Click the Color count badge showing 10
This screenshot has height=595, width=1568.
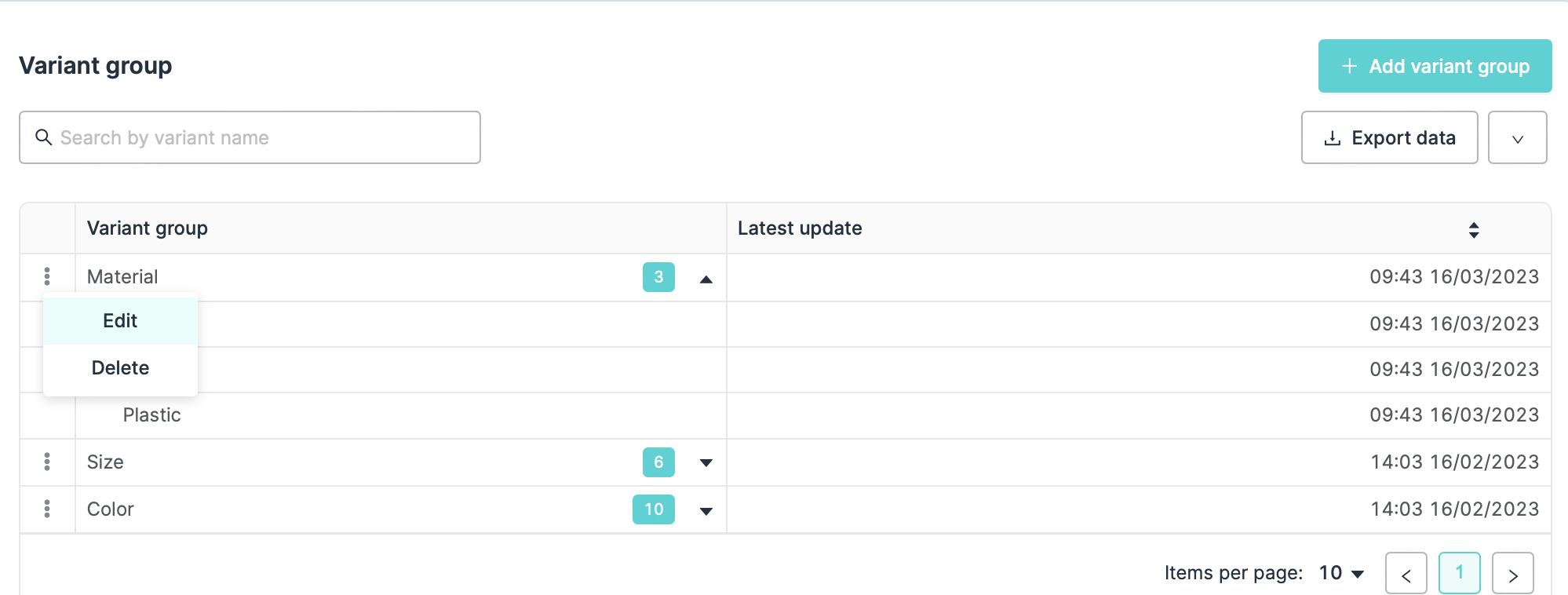[653, 509]
